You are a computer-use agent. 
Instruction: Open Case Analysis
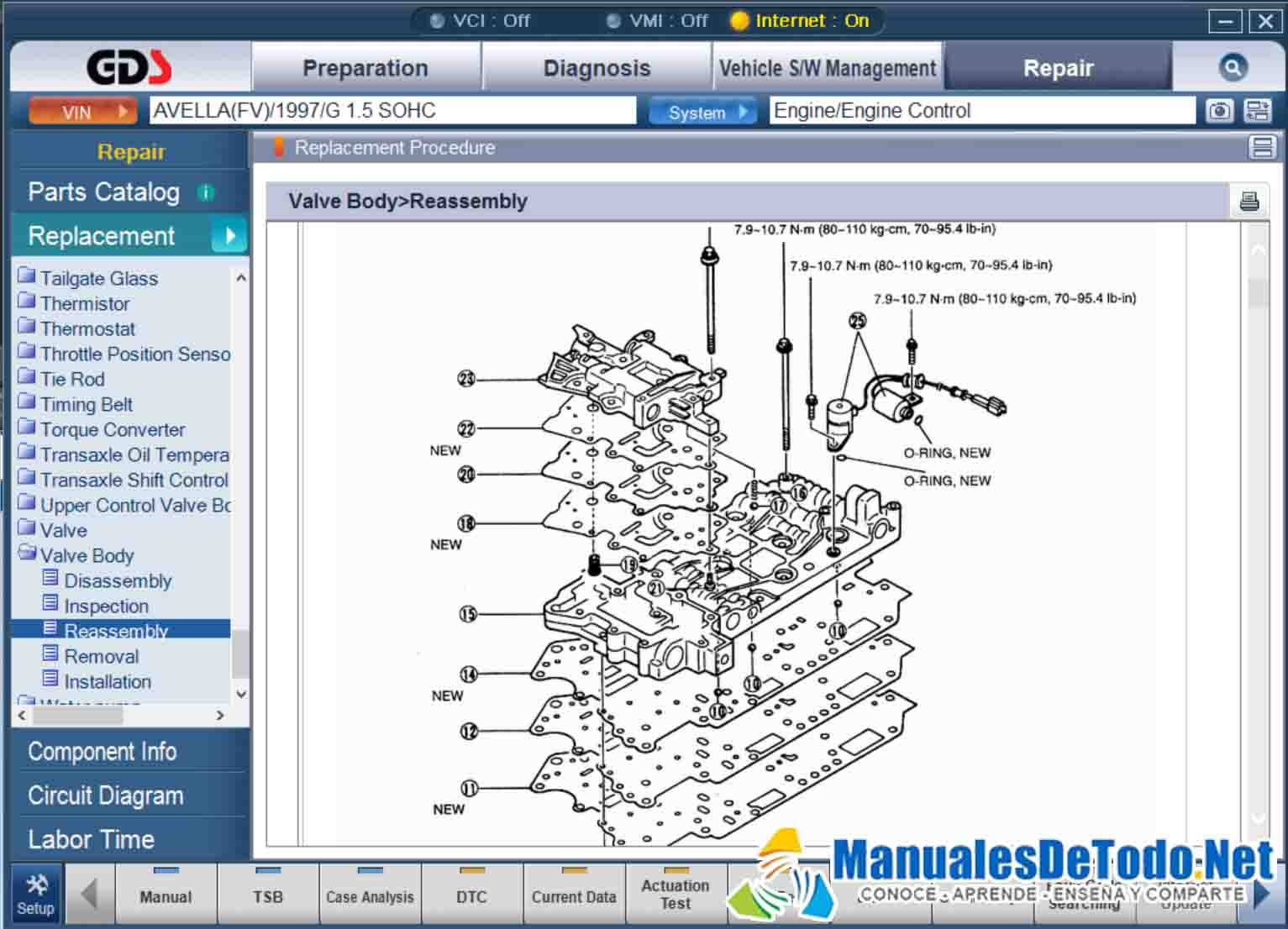pyautogui.click(x=370, y=895)
